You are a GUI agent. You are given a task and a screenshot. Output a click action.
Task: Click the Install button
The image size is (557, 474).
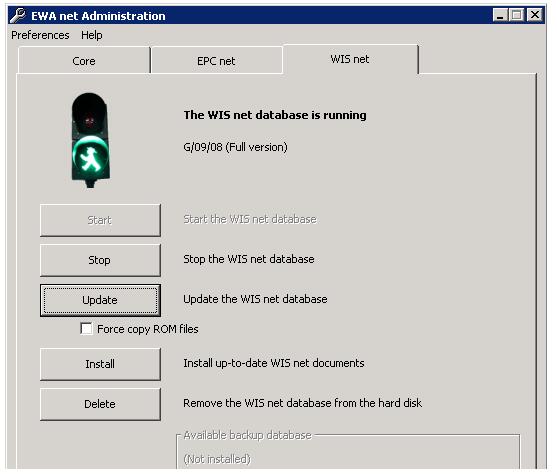coord(100,364)
